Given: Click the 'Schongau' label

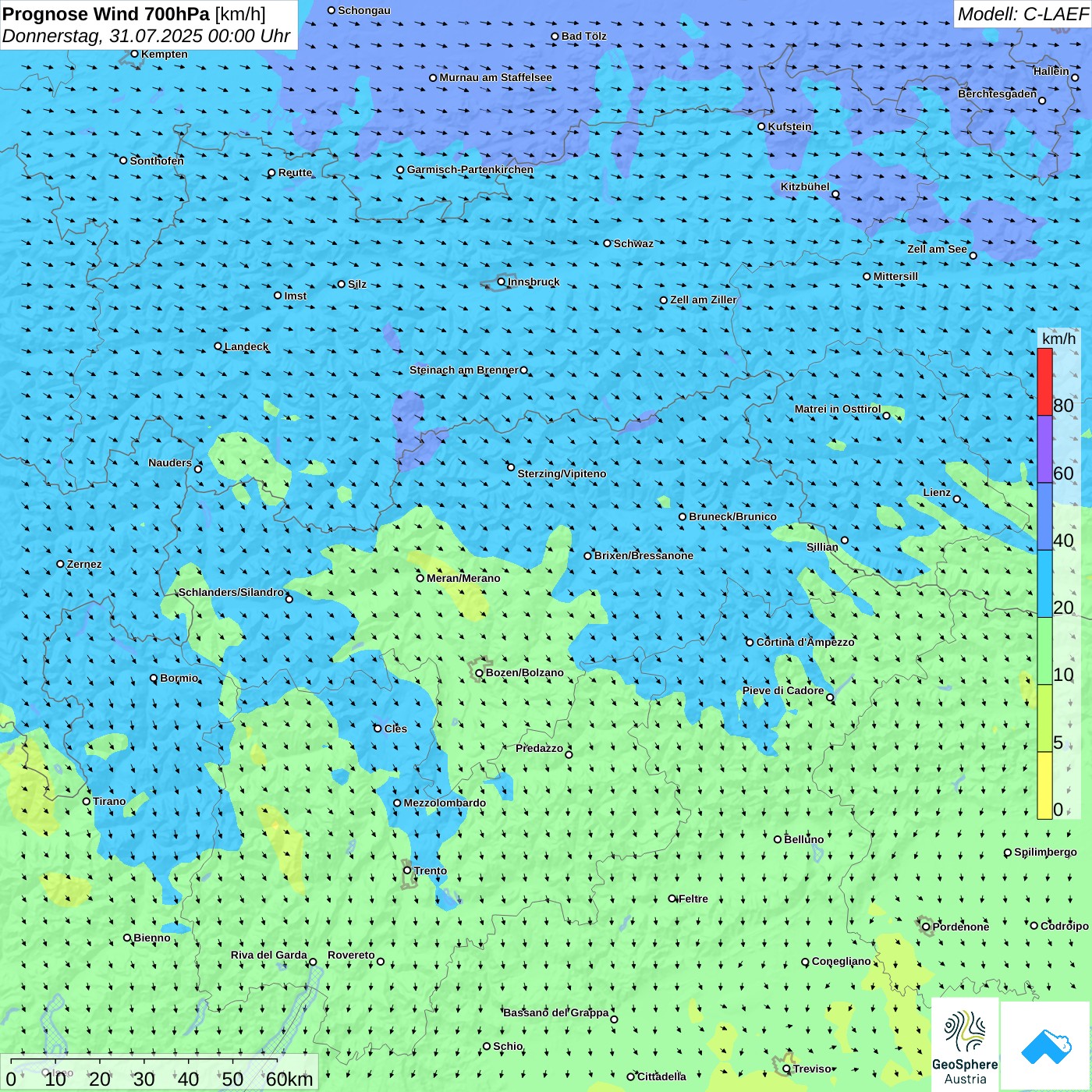Looking at the screenshot, I should point(364,10).
